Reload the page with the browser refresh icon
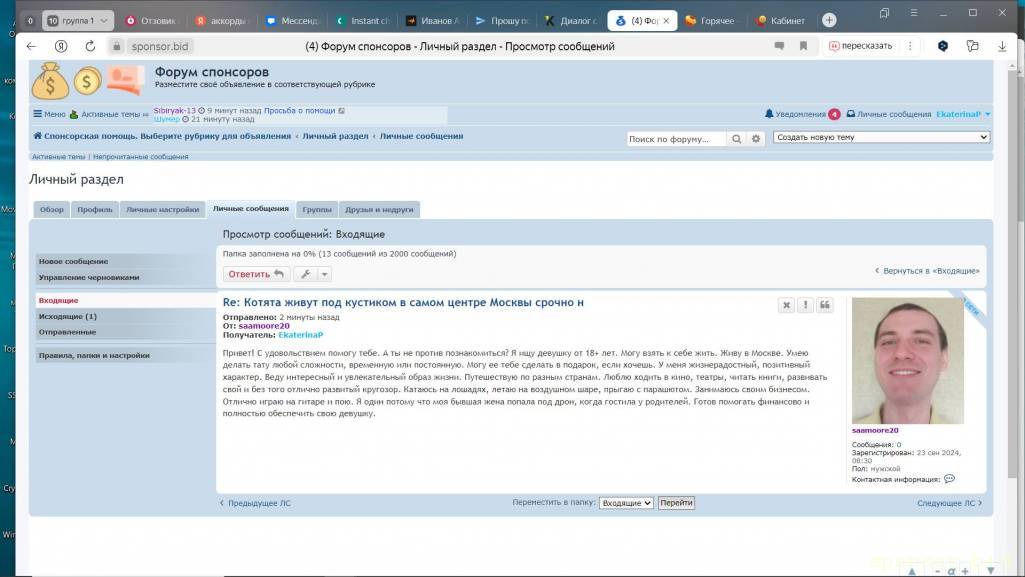 pyautogui.click(x=90, y=46)
